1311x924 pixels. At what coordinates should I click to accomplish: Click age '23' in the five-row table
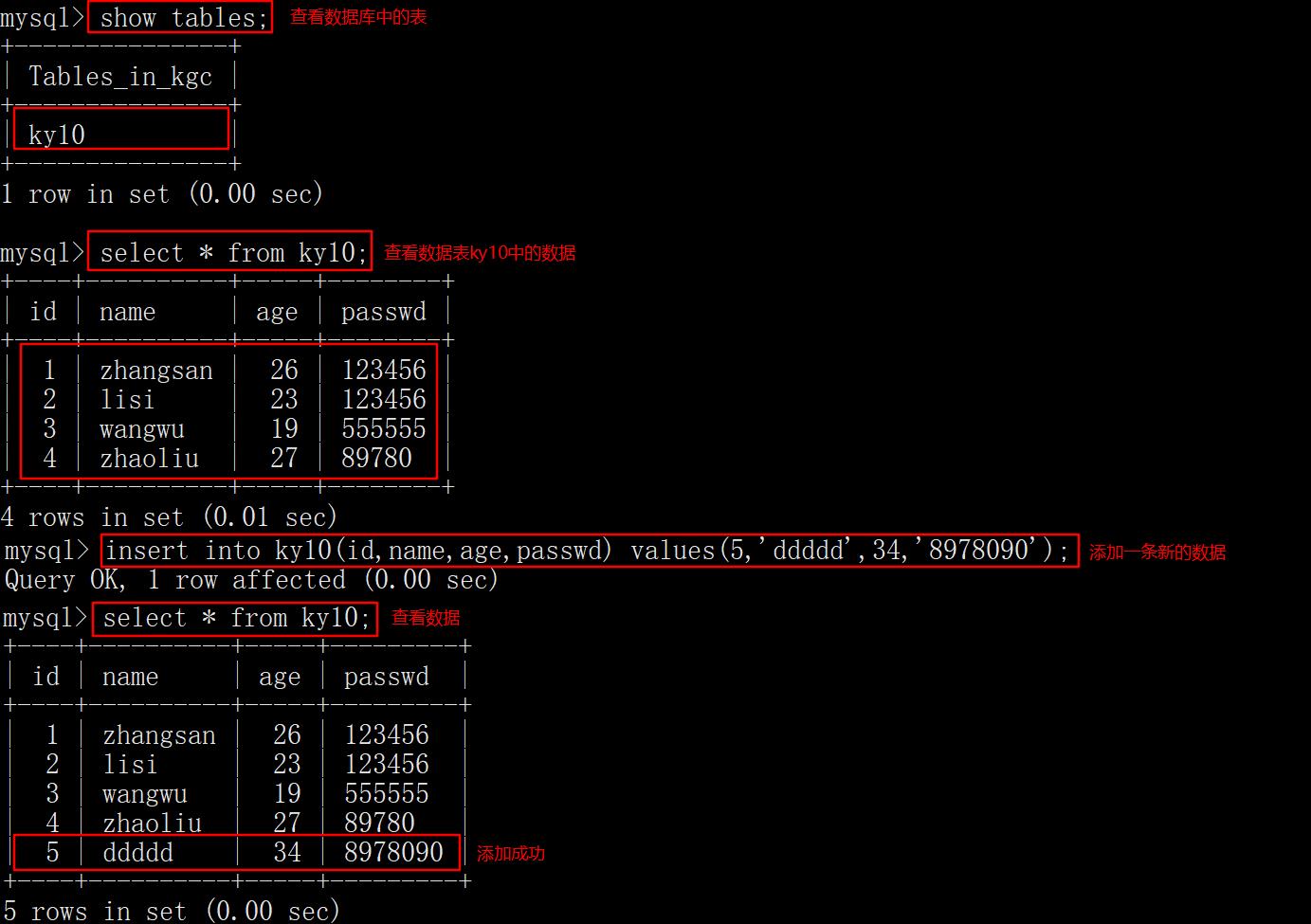pos(287,764)
